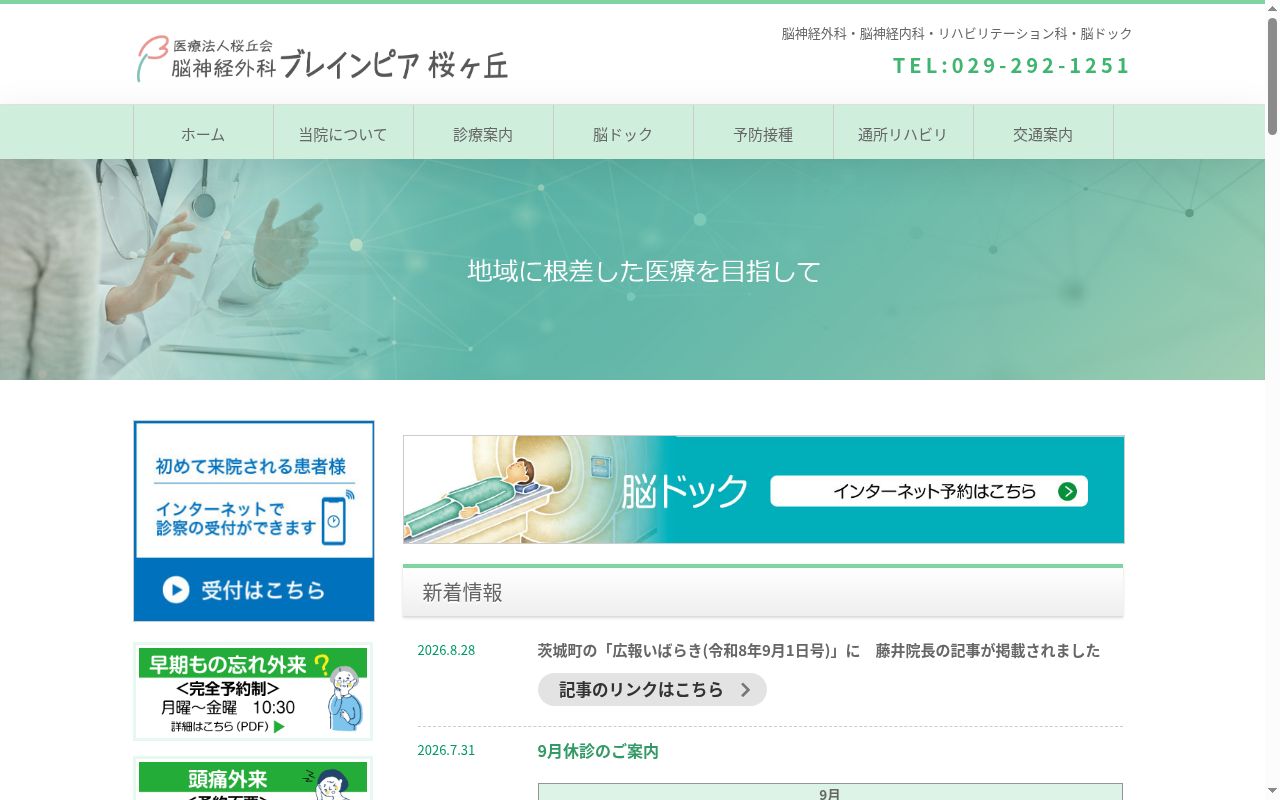
Task: Open the 初めて来院される患者様 internet reception banner
Action: (254, 520)
